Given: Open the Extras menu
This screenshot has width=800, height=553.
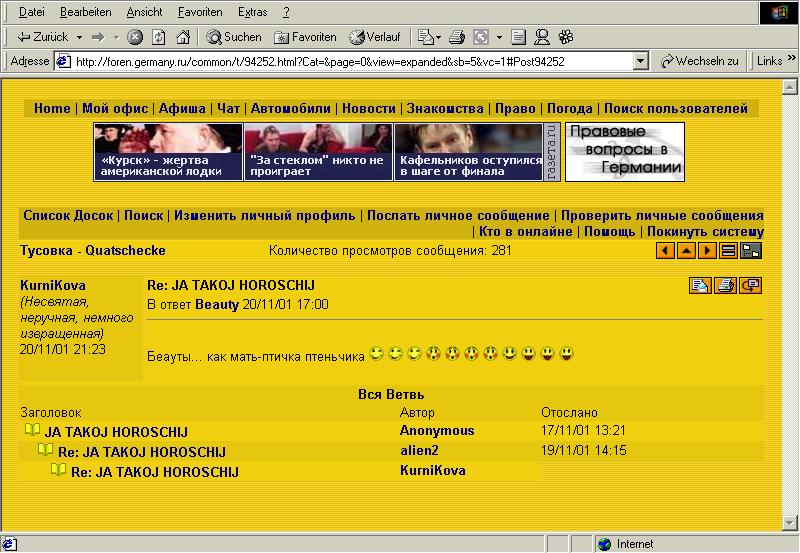Looking at the screenshot, I should click(x=252, y=12).
